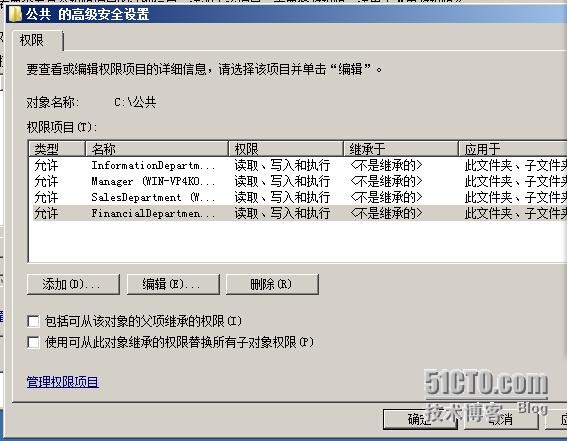Image resolution: width=567 pixels, height=441 pixels.
Task: Click the 取消 button
Action: [x=501, y=420]
